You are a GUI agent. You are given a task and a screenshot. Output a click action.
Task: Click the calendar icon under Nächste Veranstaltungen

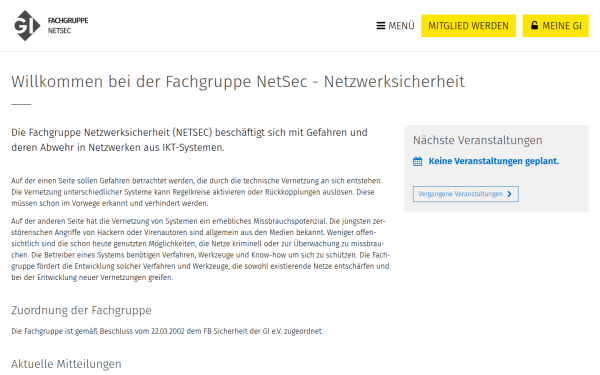pos(417,161)
